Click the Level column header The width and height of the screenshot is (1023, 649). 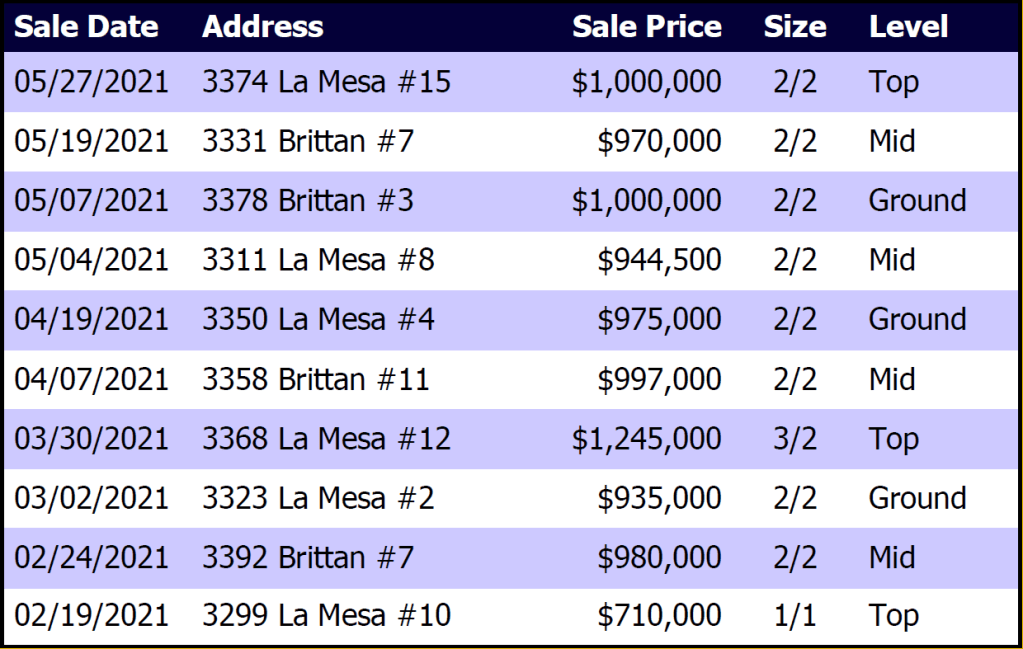[x=909, y=27]
